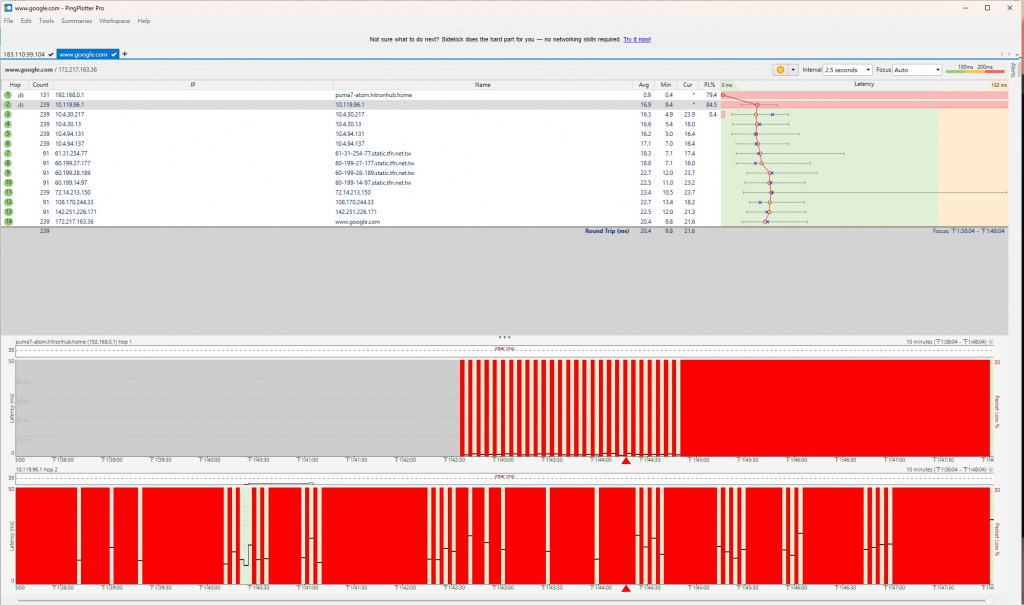The image size is (1024, 605).
Task: Open the Edit menu
Action: (26, 21)
